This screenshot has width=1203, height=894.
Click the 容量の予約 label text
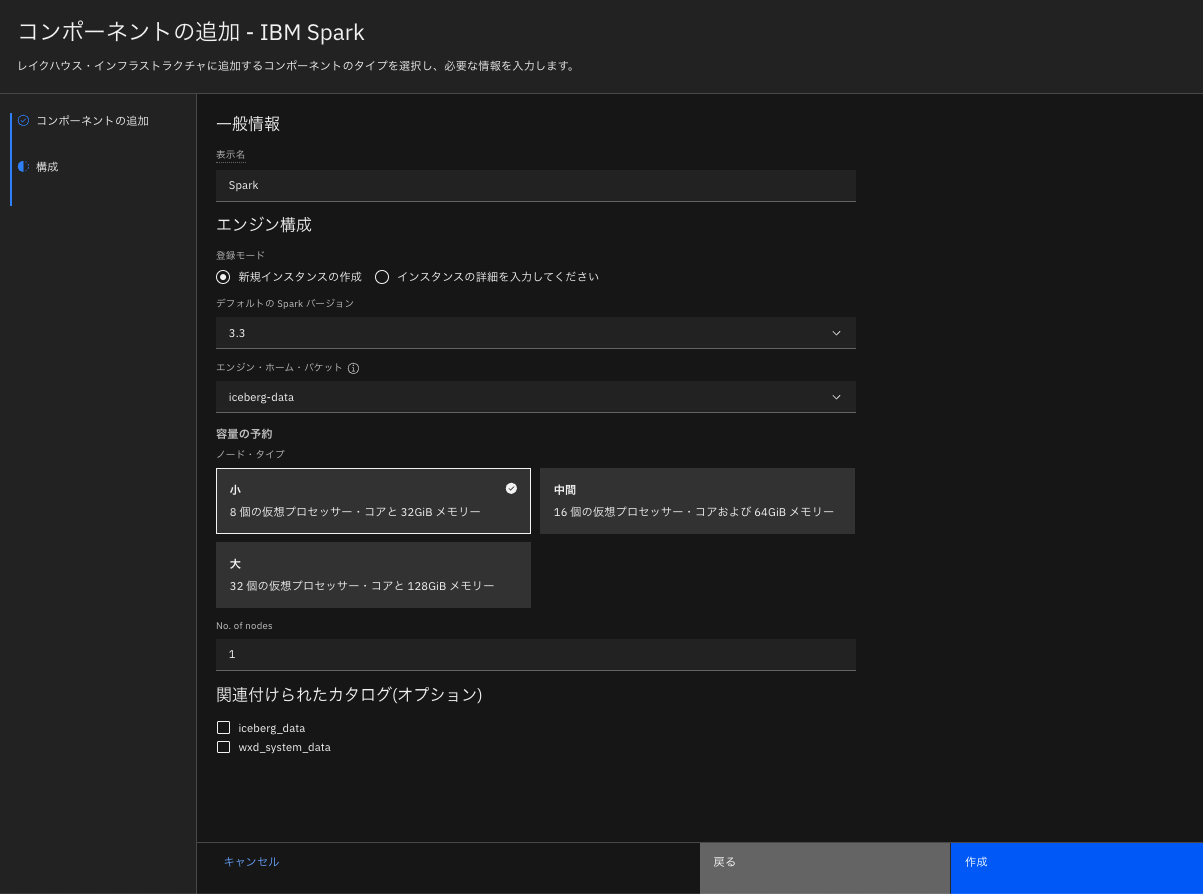244,434
